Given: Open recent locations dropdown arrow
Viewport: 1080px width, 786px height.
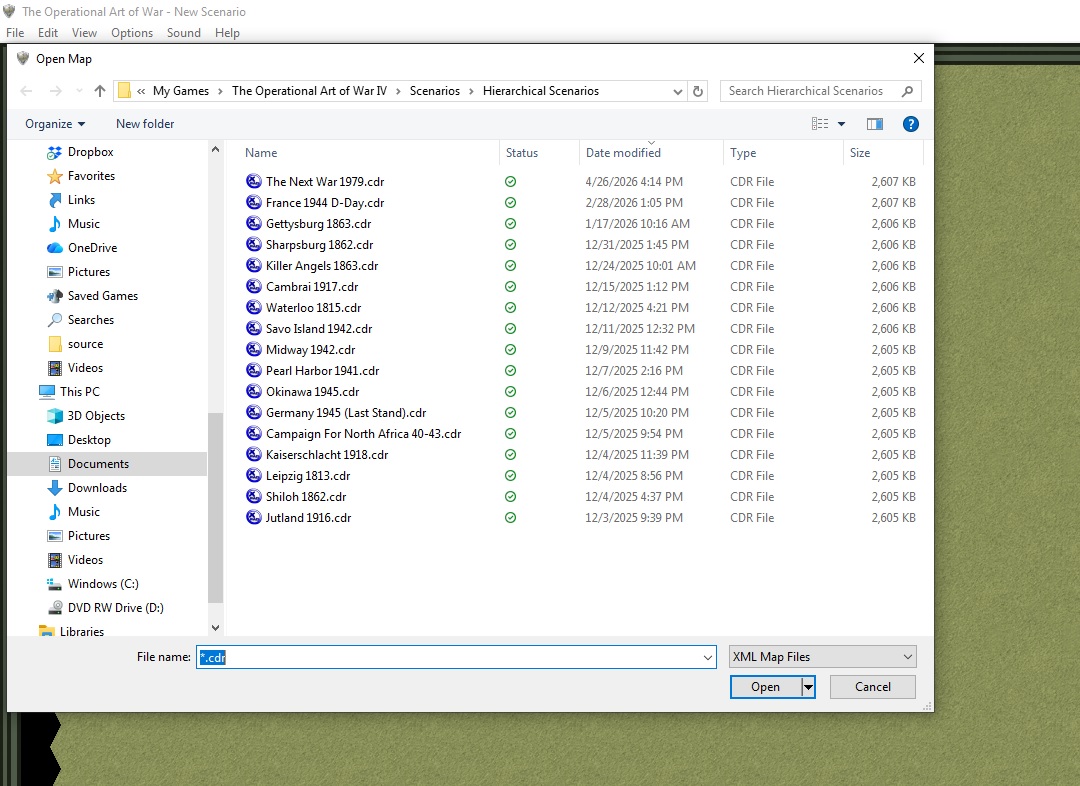Looking at the screenshot, I should tap(79, 91).
